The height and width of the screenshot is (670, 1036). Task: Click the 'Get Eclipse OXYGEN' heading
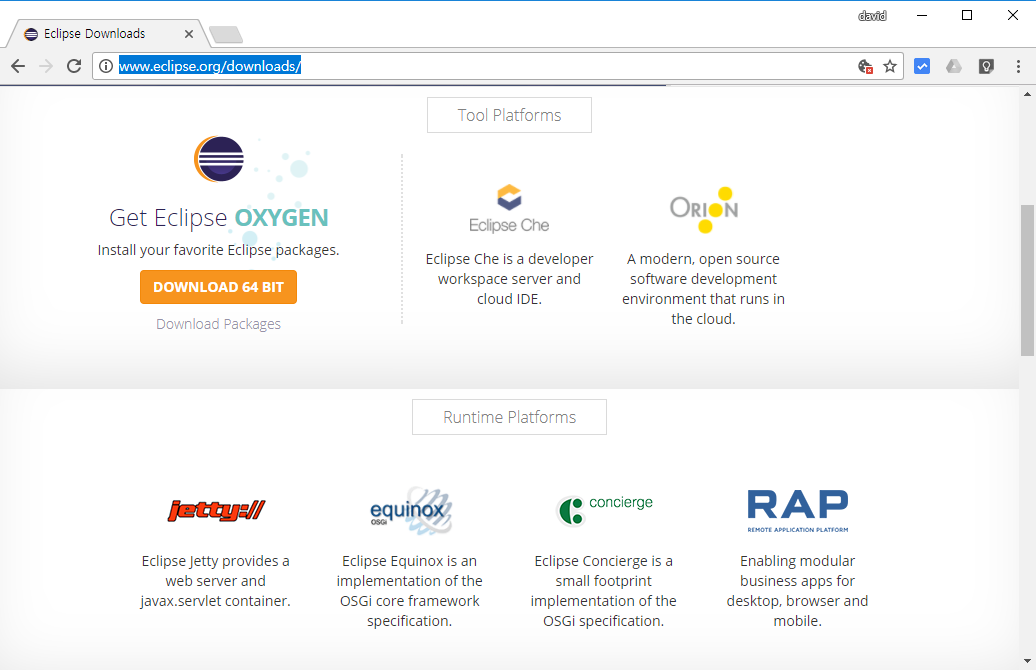tap(219, 217)
